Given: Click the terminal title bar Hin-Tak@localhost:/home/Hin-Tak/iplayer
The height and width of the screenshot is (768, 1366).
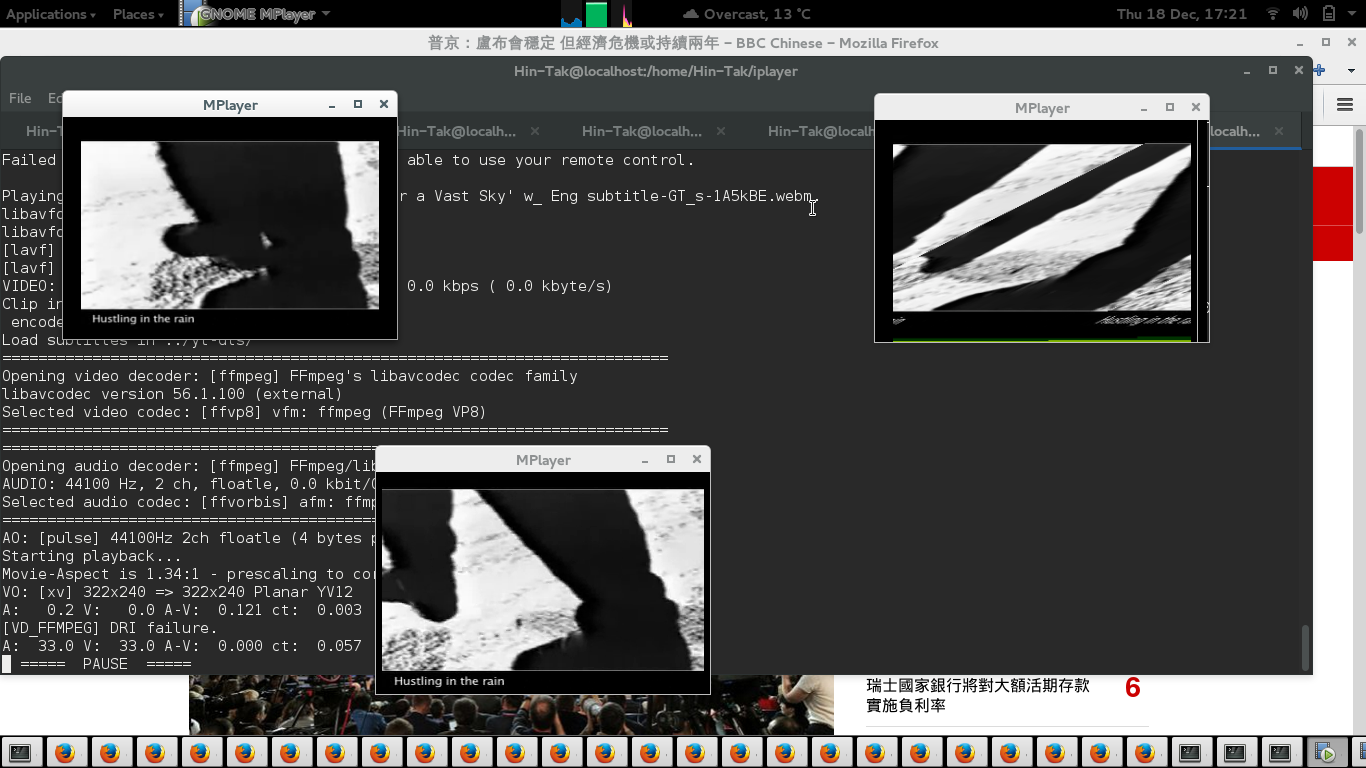Looking at the screenshot, I should [x=655, y=71].
